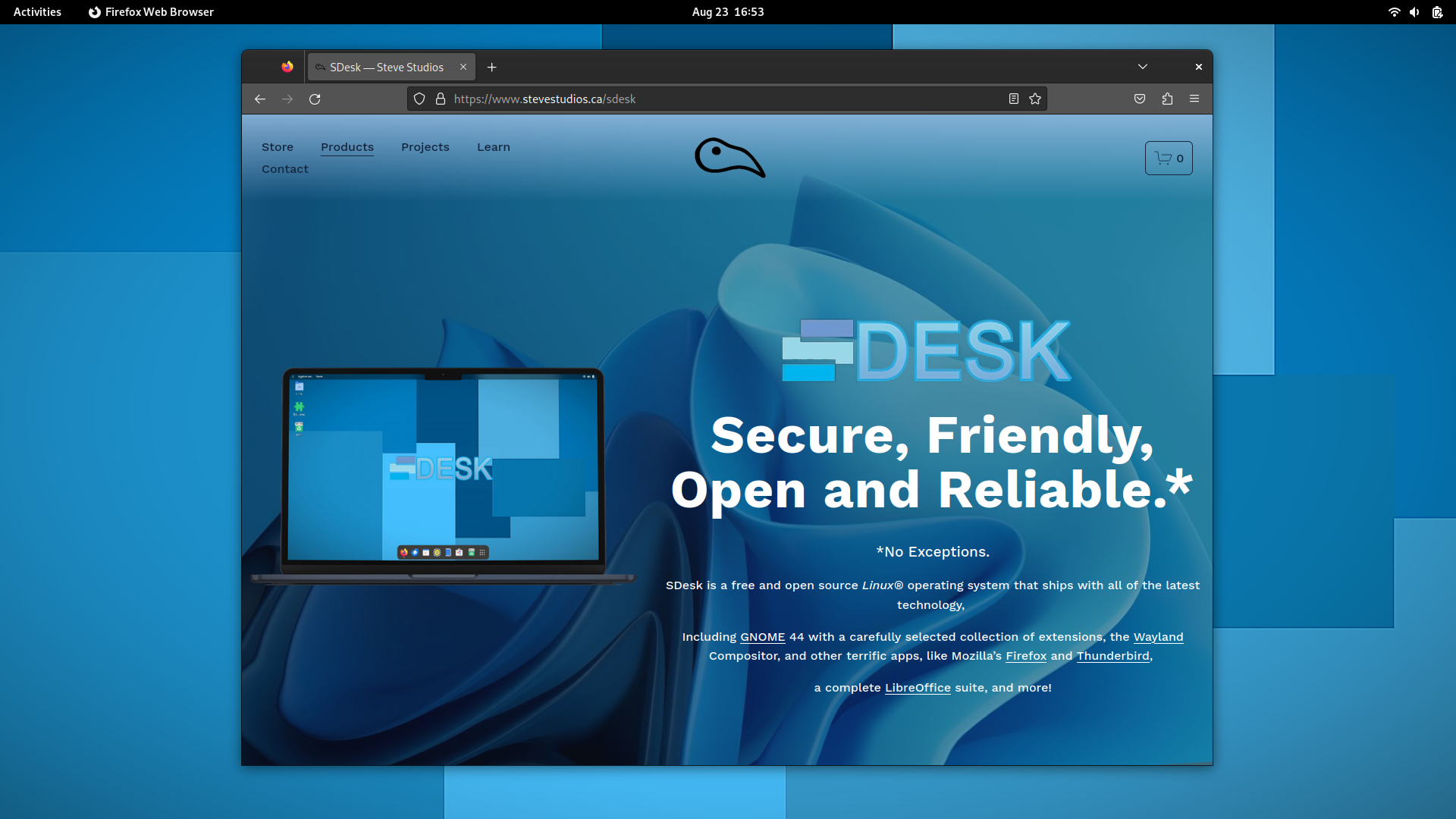Follow the LibreOffice link
The width and height of the screenshot is (1456, 819).
tap(918, 688)
